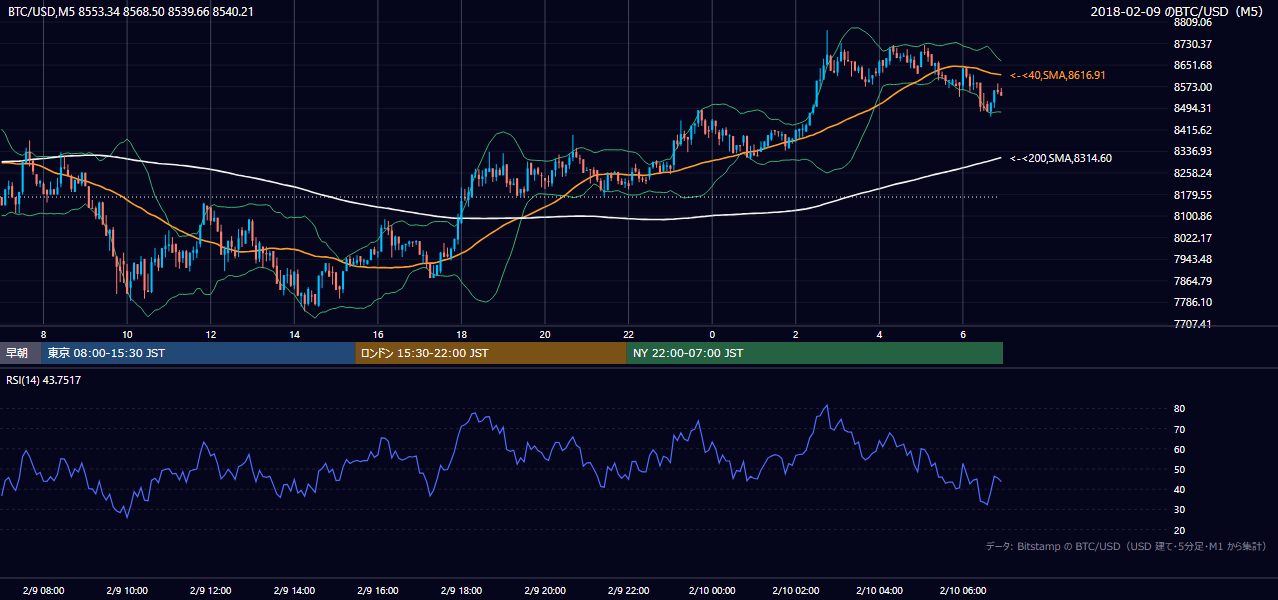Click price axis label 7864.79
1278x600 pixels.
(1192, 281)
